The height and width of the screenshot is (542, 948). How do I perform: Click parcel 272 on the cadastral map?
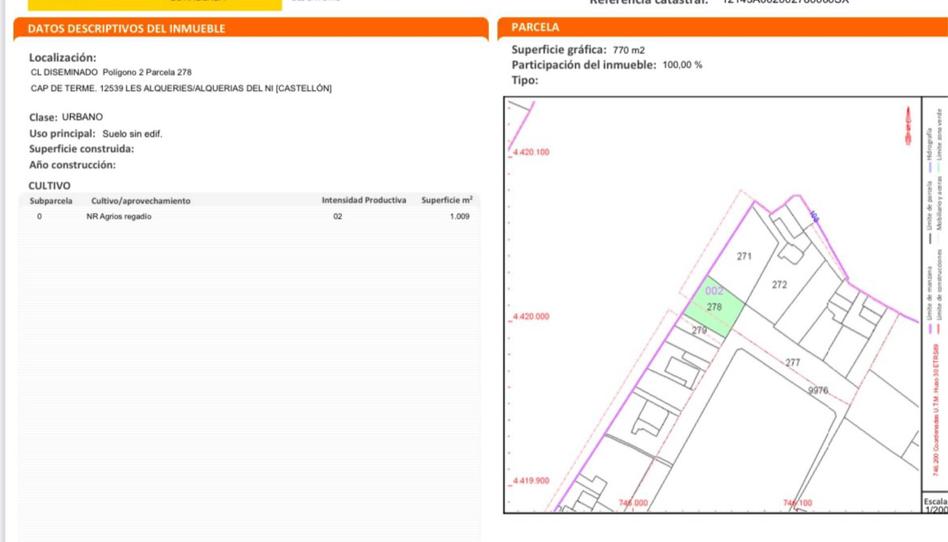click(780, 285)
